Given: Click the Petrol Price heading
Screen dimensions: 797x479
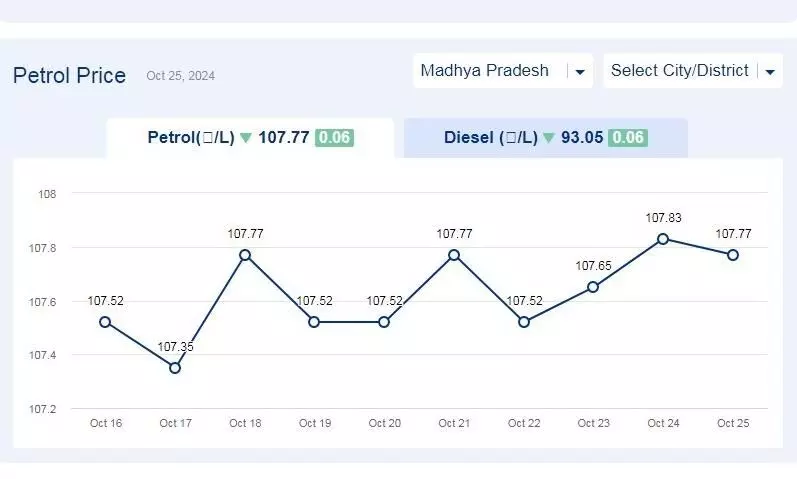Looking at the screenshot, I should pos(69,76).
